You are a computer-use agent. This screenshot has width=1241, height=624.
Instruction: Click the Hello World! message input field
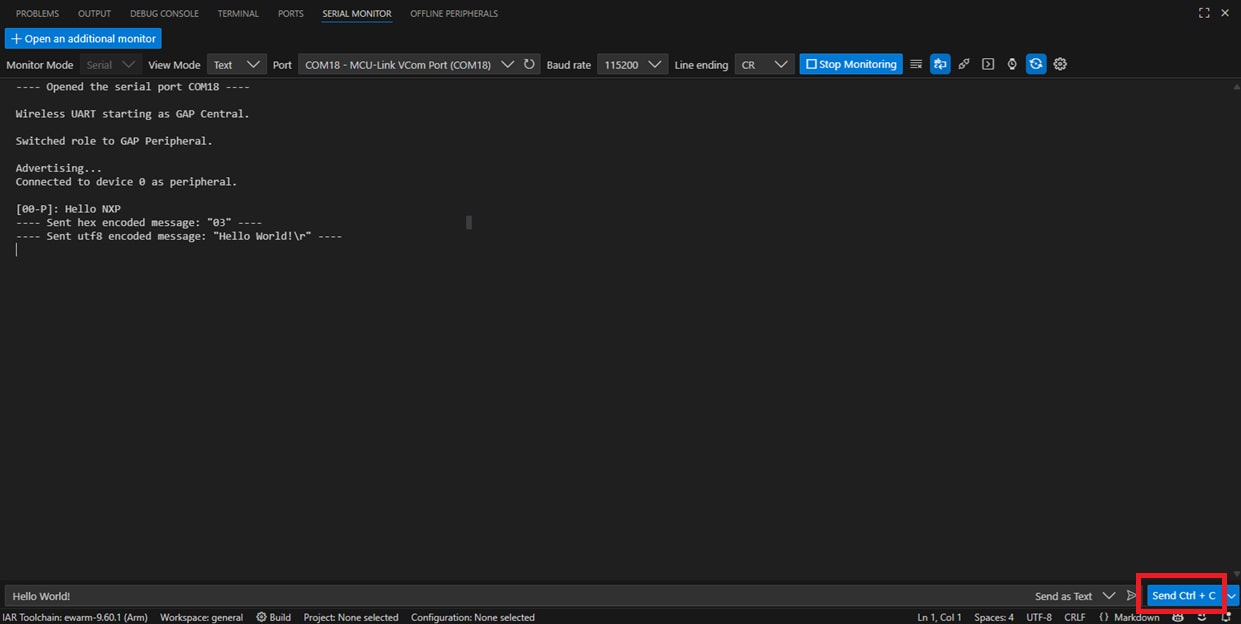(x=400, y=595)
